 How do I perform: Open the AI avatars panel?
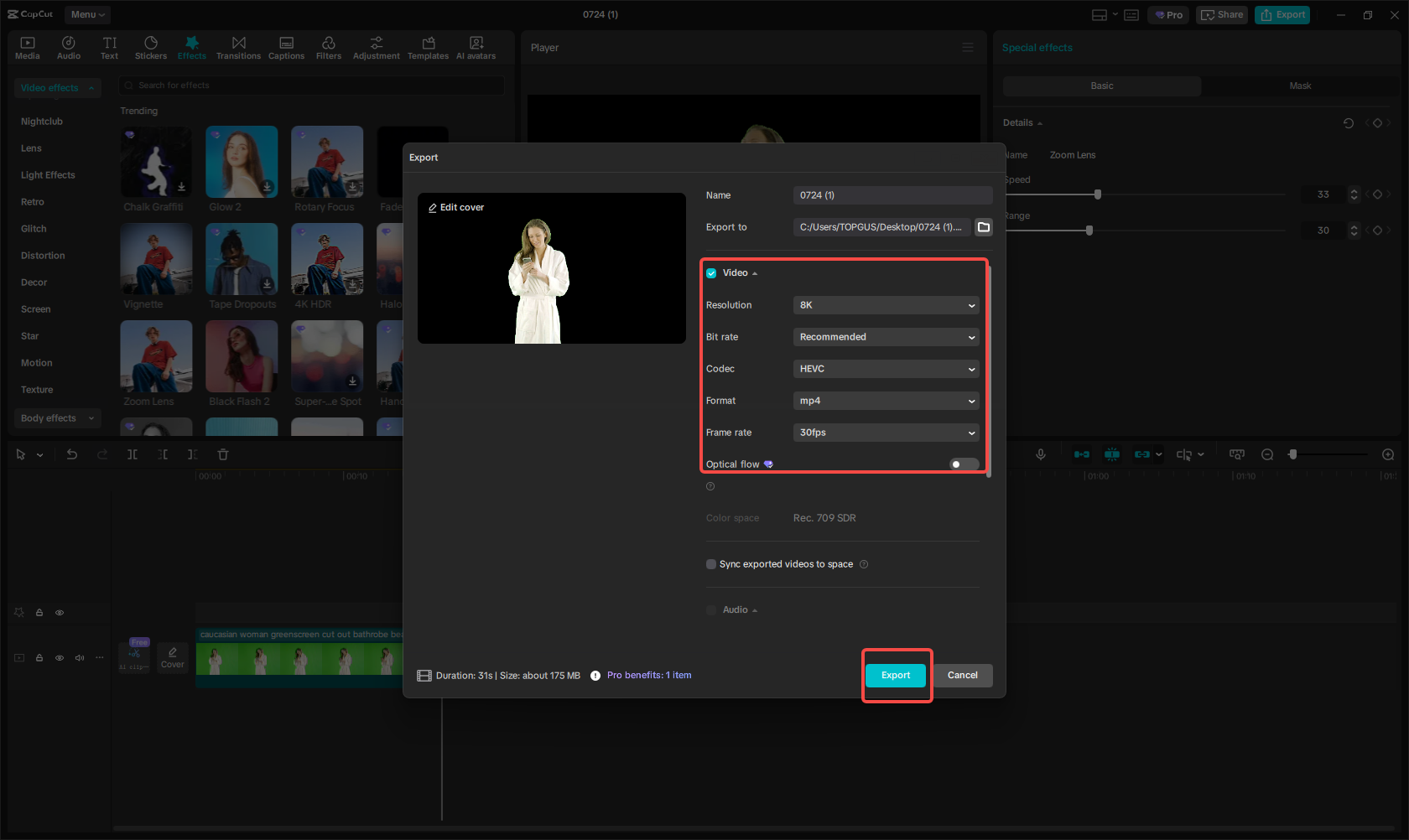coord(476,47)
